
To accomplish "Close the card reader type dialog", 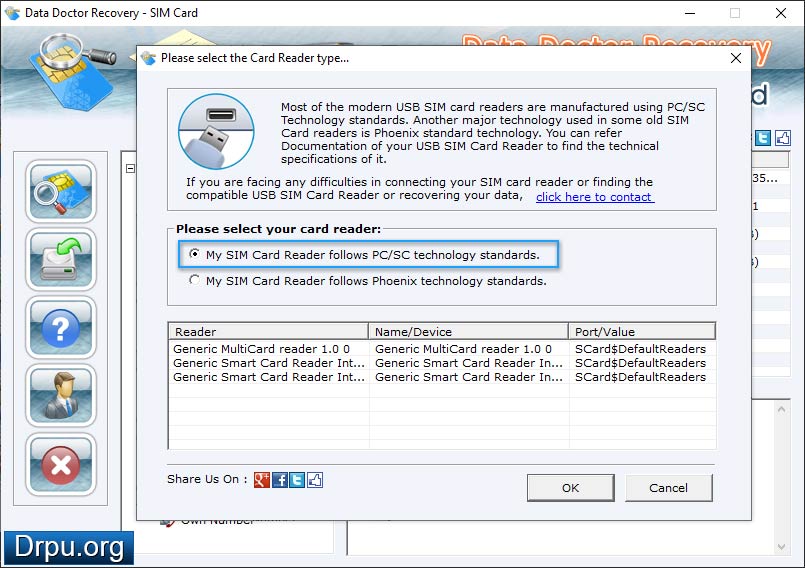I will tap(736, 58).
